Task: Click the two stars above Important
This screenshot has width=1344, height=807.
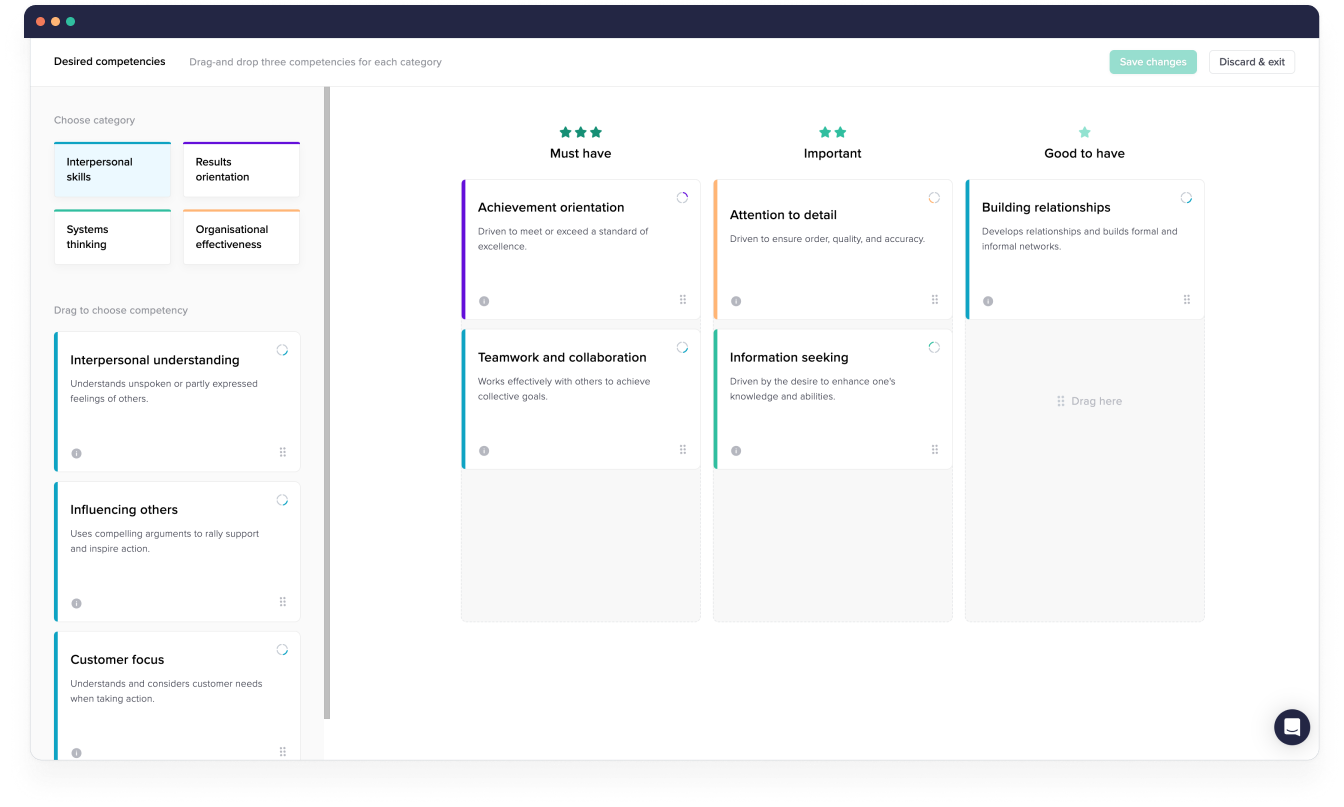Action: pos(833,132)
